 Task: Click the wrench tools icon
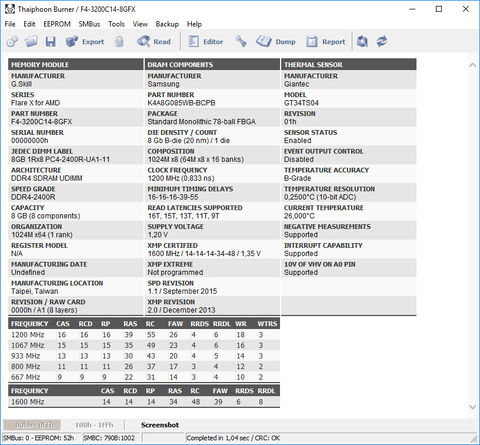241,41
